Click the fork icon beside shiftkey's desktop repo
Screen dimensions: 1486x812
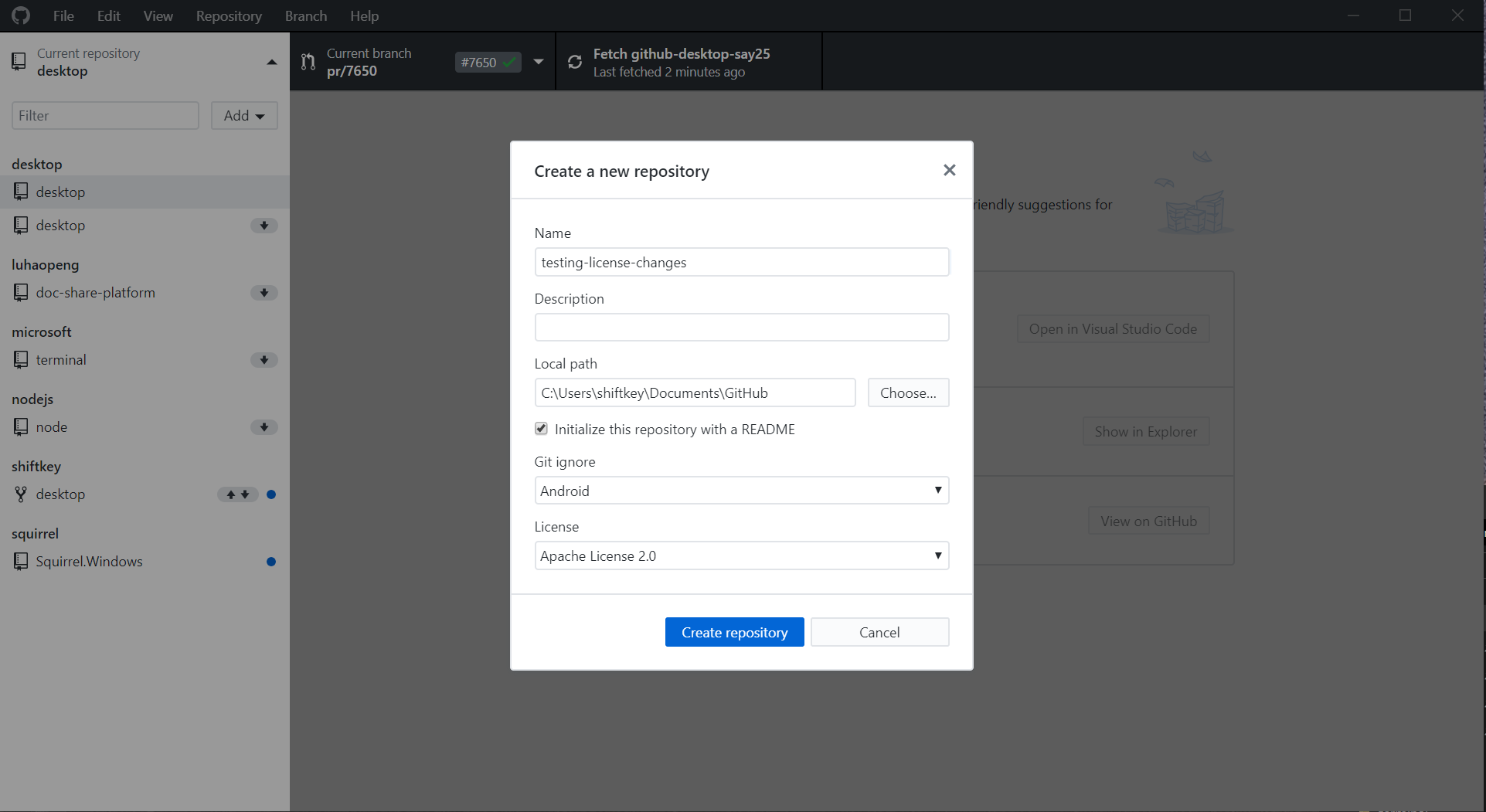click(x=20, y=494)
